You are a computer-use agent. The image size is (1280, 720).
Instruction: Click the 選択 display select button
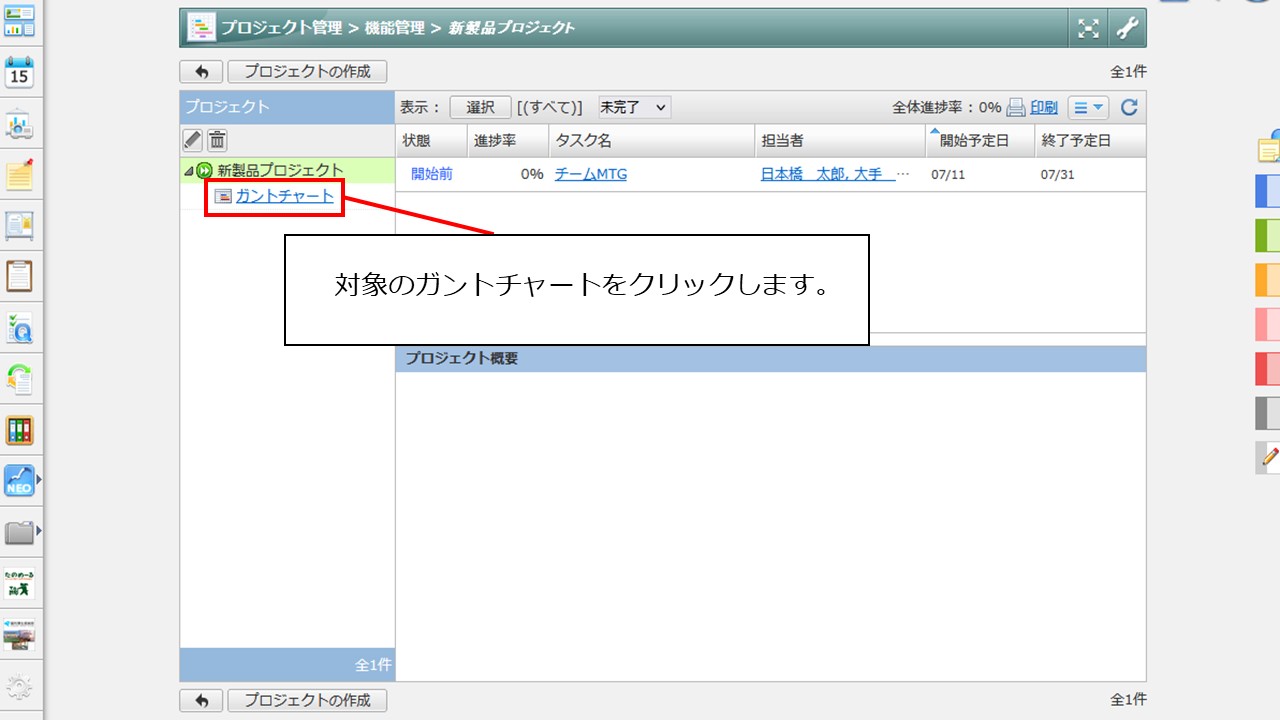tap(480, 108)
